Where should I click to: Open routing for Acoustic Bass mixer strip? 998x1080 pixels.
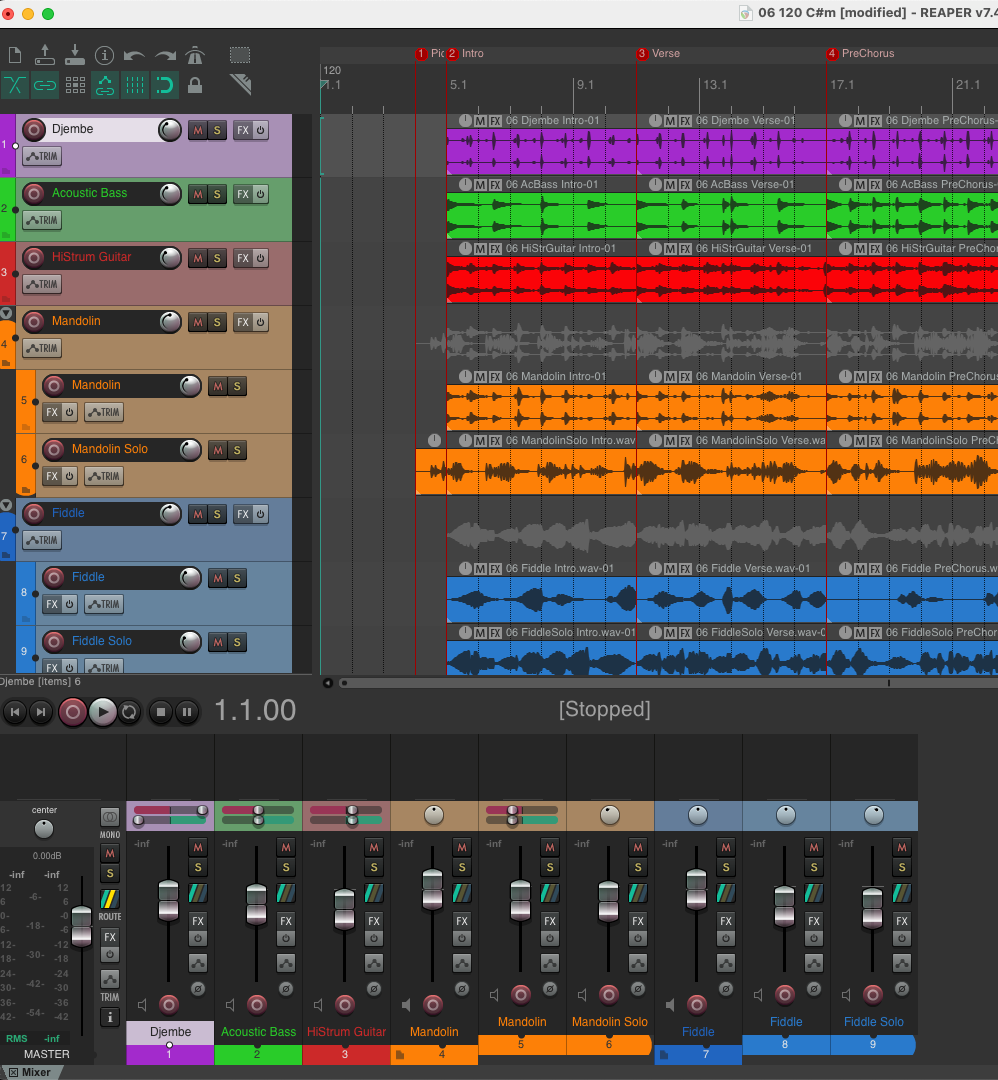[x=286, y=894]
